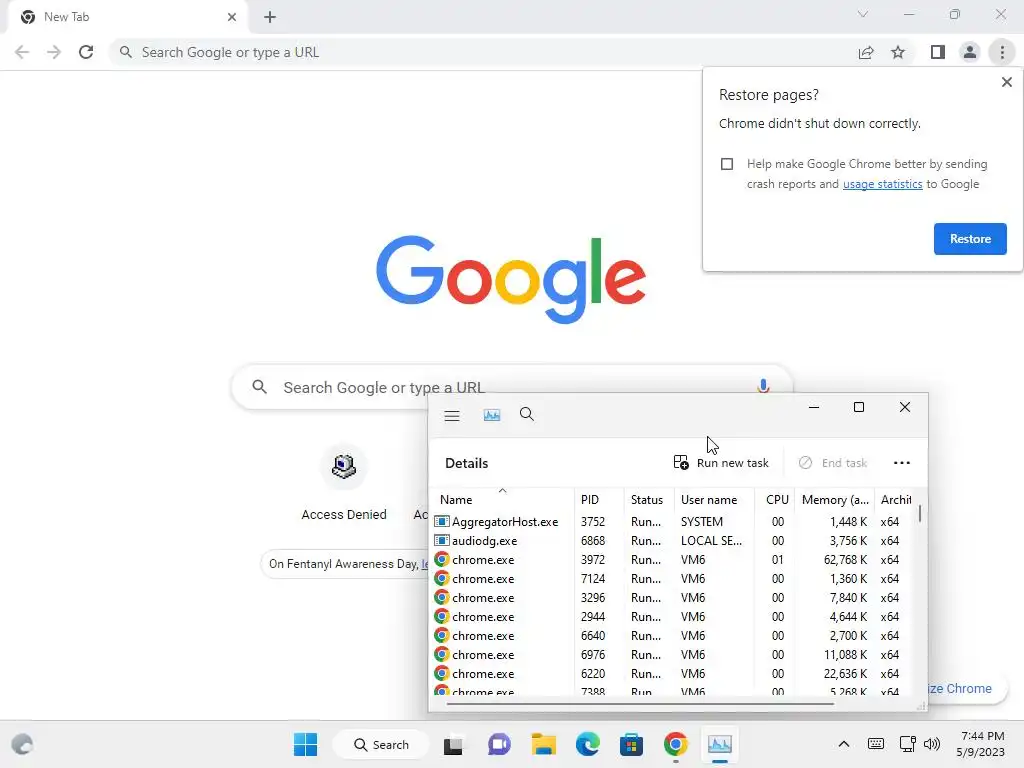The image size is (1024, 768).
Task: Click the Restore button
Action: pyautogui.click(x=970, y=239)
